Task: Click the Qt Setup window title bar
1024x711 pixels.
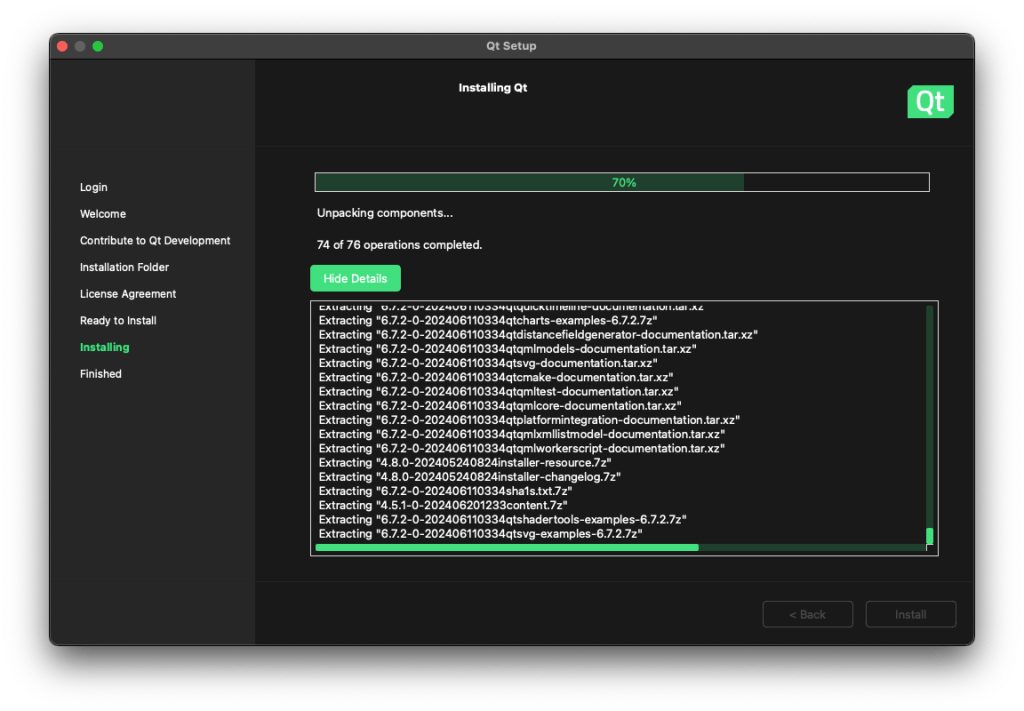Action: [511, 46]
